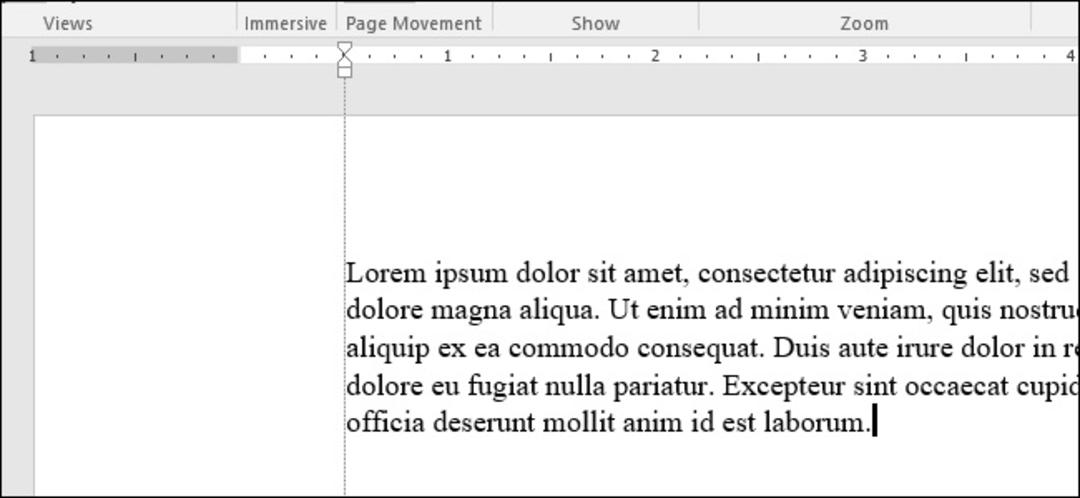Click the 3-inch mark on horizontal ruler
This screenshot has height=498, width=1080.
[862, 56]
